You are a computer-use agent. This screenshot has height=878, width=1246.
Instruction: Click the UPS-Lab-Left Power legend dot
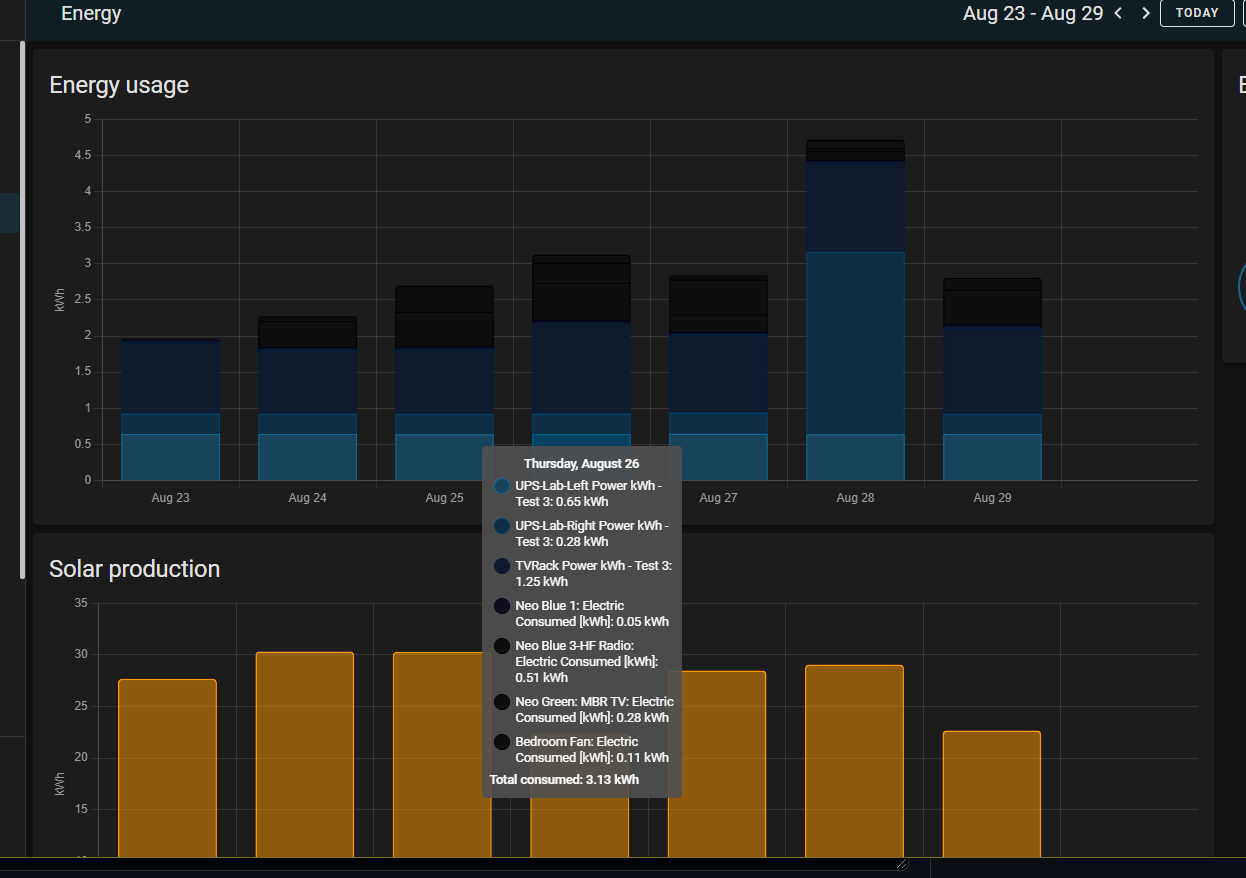click(500, 486)
